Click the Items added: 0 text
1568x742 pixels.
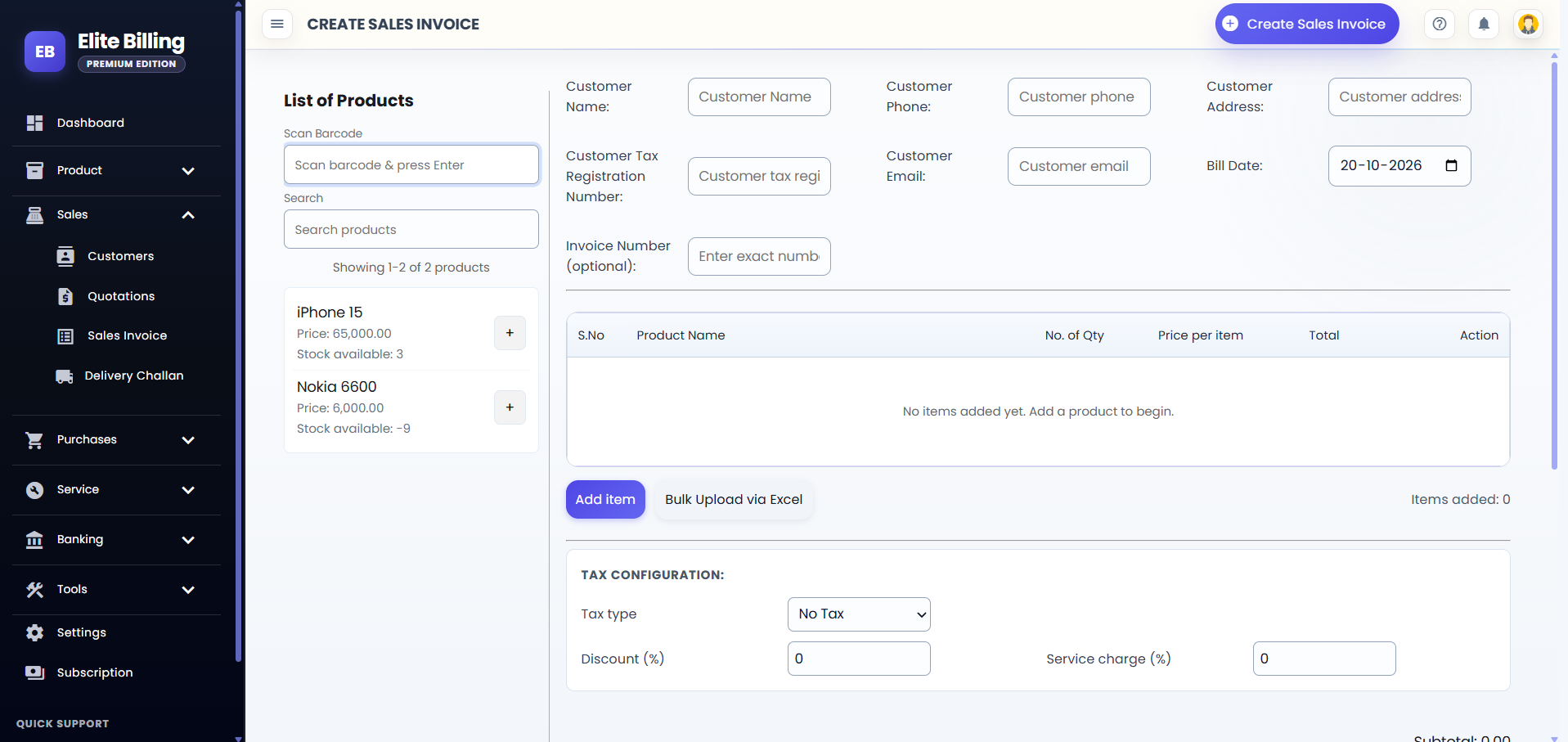pos(1460,499)
